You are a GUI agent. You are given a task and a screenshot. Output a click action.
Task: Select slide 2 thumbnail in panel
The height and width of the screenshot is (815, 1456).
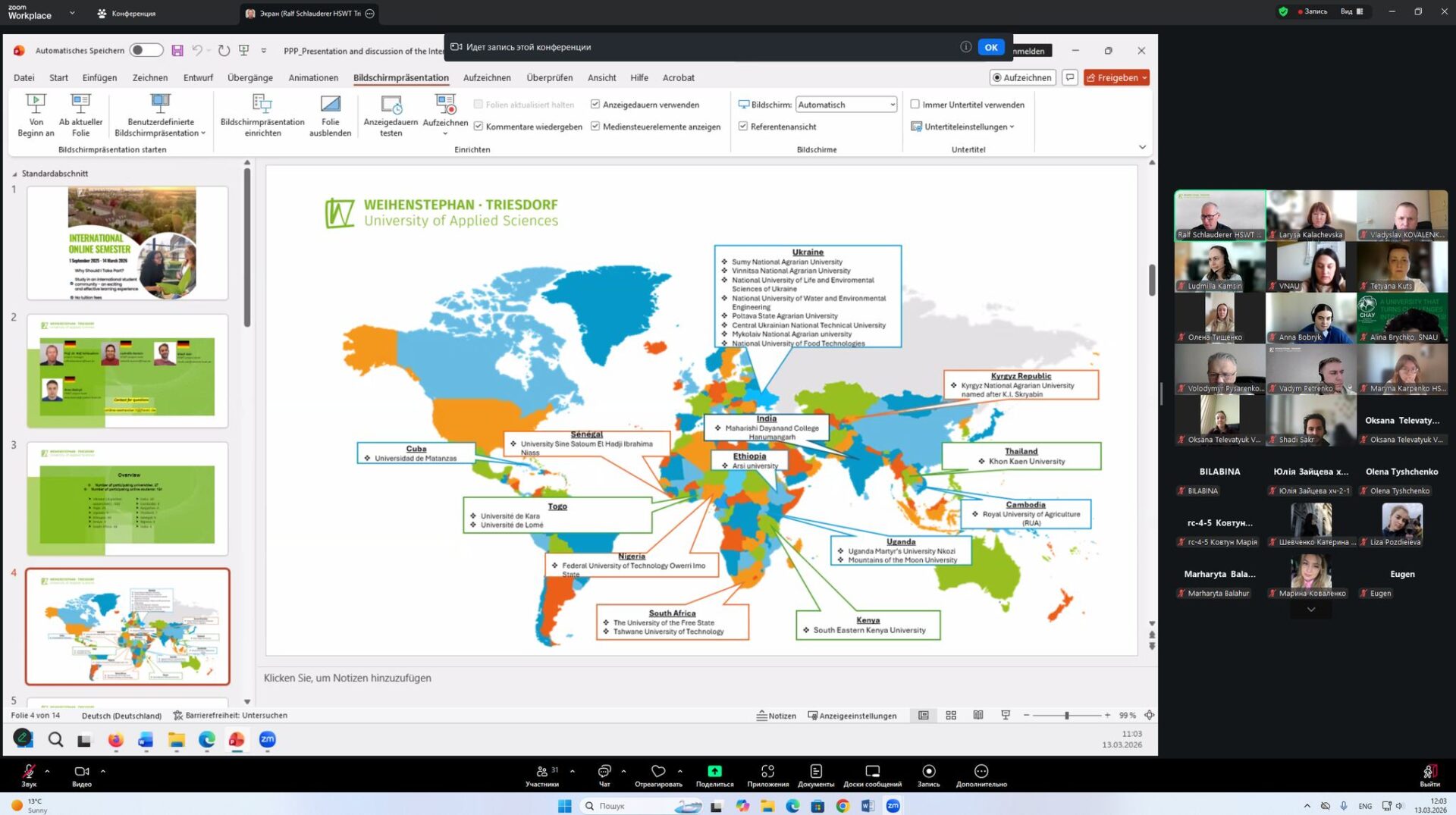tap(127, 371)
